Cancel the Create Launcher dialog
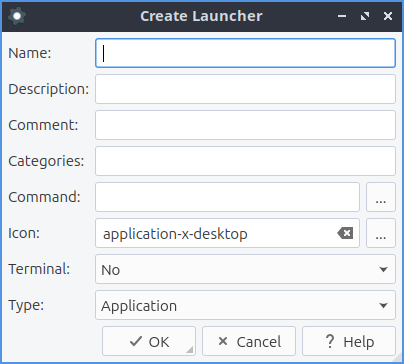 tap(249, 341)
